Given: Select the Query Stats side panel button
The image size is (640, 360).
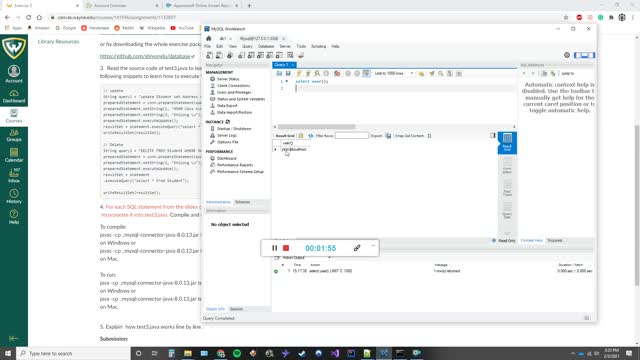Looking at the screenshot, I should [x=507, y=211].
